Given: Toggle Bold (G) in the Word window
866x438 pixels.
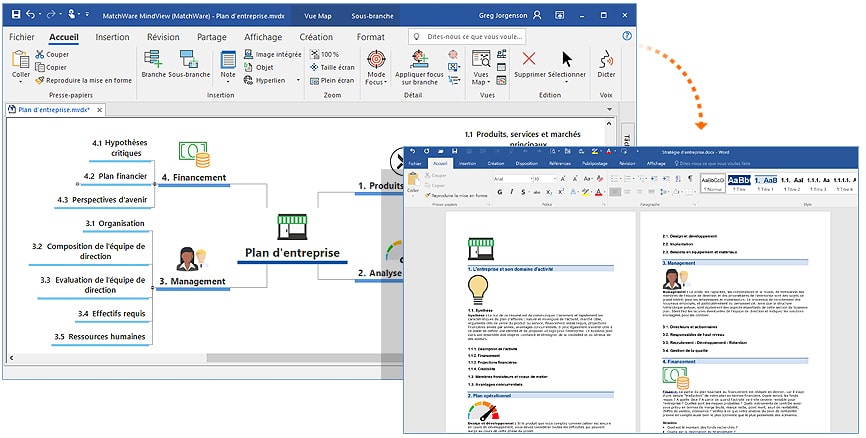Looking at the screenshot, I should coord(500,192).
